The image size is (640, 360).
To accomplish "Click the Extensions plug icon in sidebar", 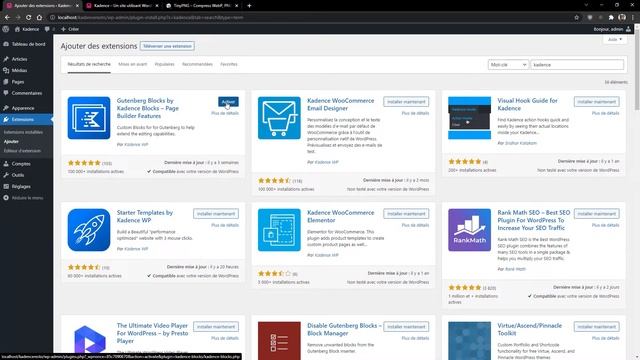I will (6, 120).
